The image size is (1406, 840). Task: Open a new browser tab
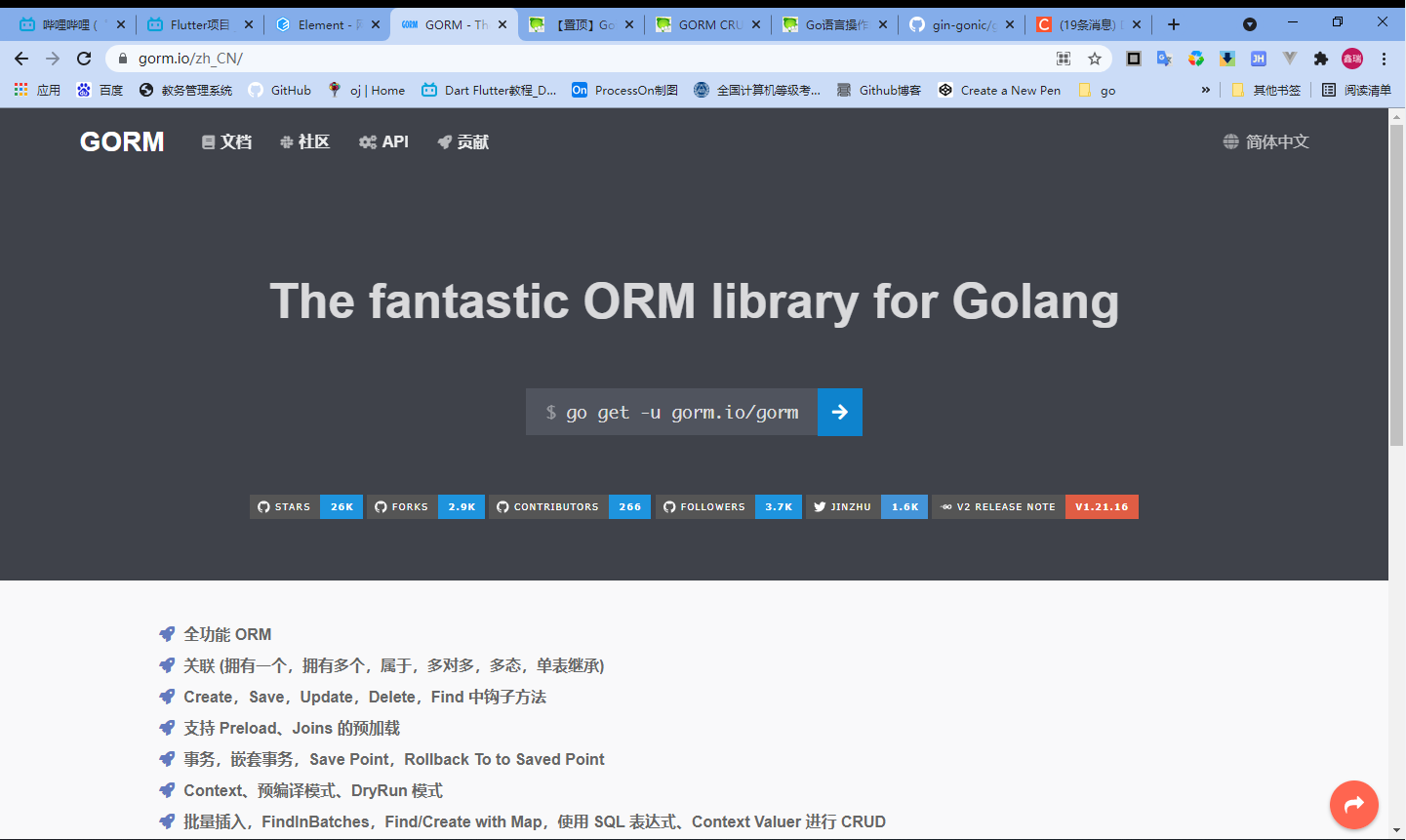pos(1174,24)
